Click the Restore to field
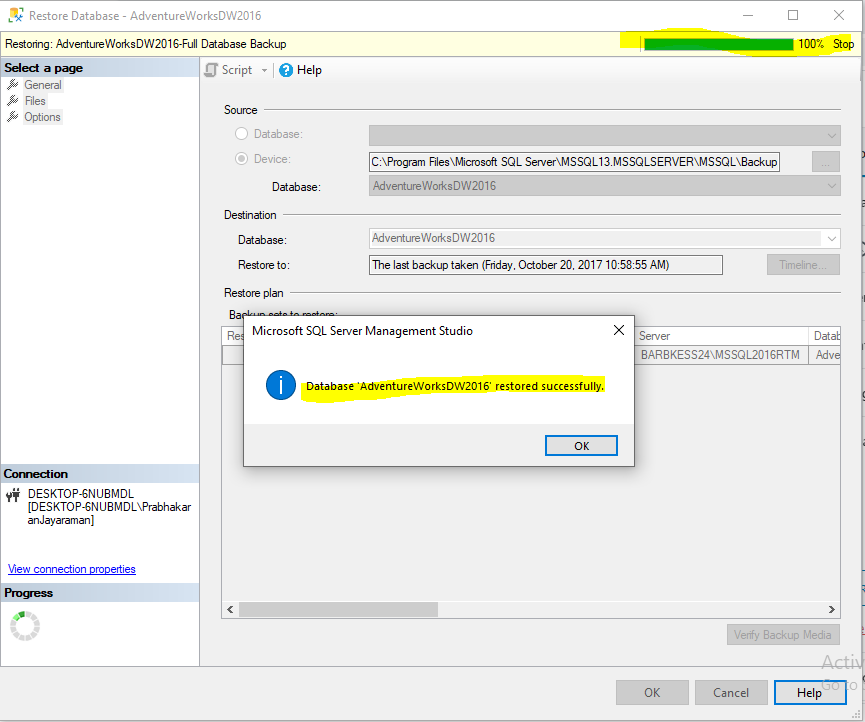The image size is (865, 722). tap(546, 265)
